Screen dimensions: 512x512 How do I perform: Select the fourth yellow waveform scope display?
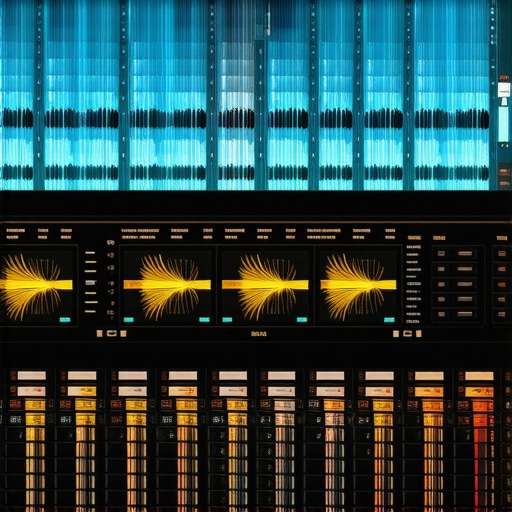(x=359, y=286)
